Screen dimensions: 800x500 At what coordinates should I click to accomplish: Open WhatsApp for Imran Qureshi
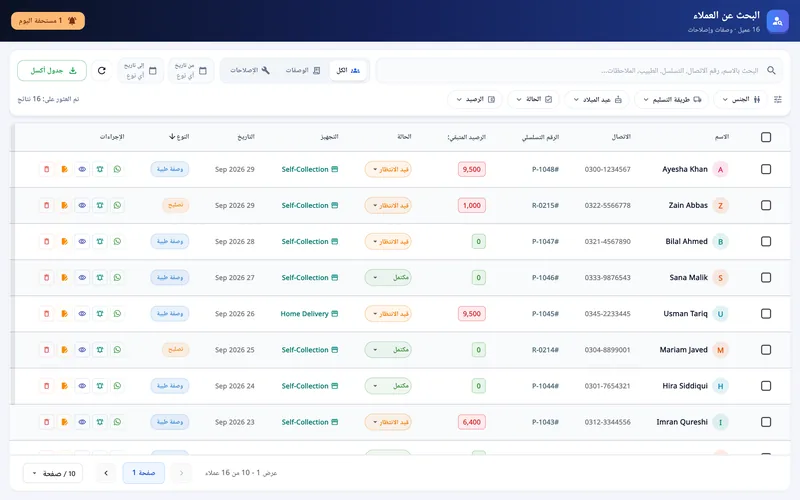(x=117, y=422)
